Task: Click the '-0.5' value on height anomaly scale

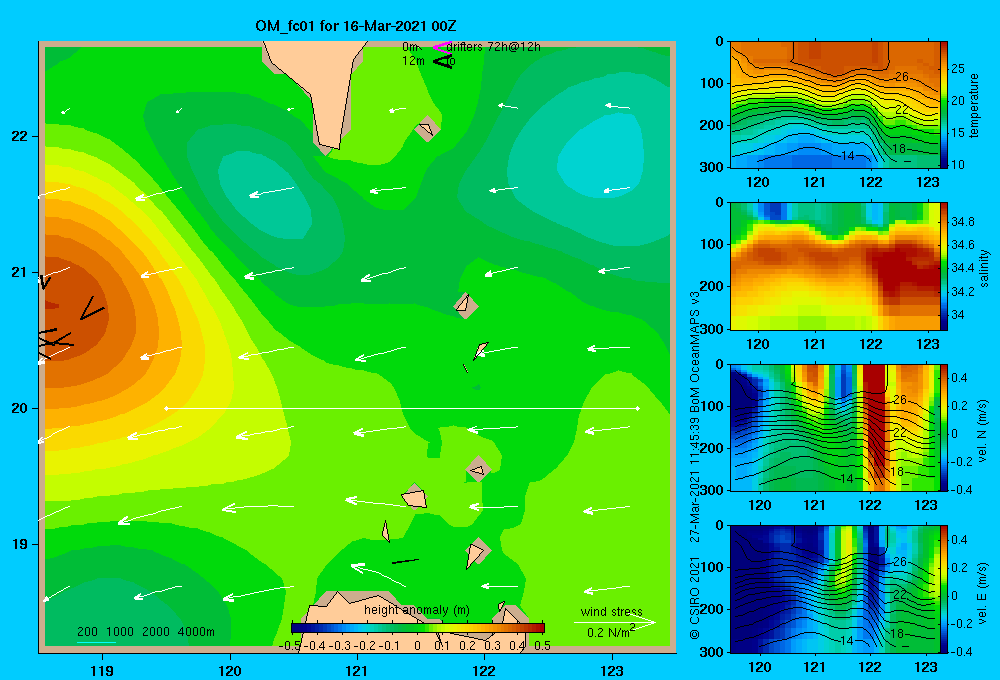Action: pos(289,645)
